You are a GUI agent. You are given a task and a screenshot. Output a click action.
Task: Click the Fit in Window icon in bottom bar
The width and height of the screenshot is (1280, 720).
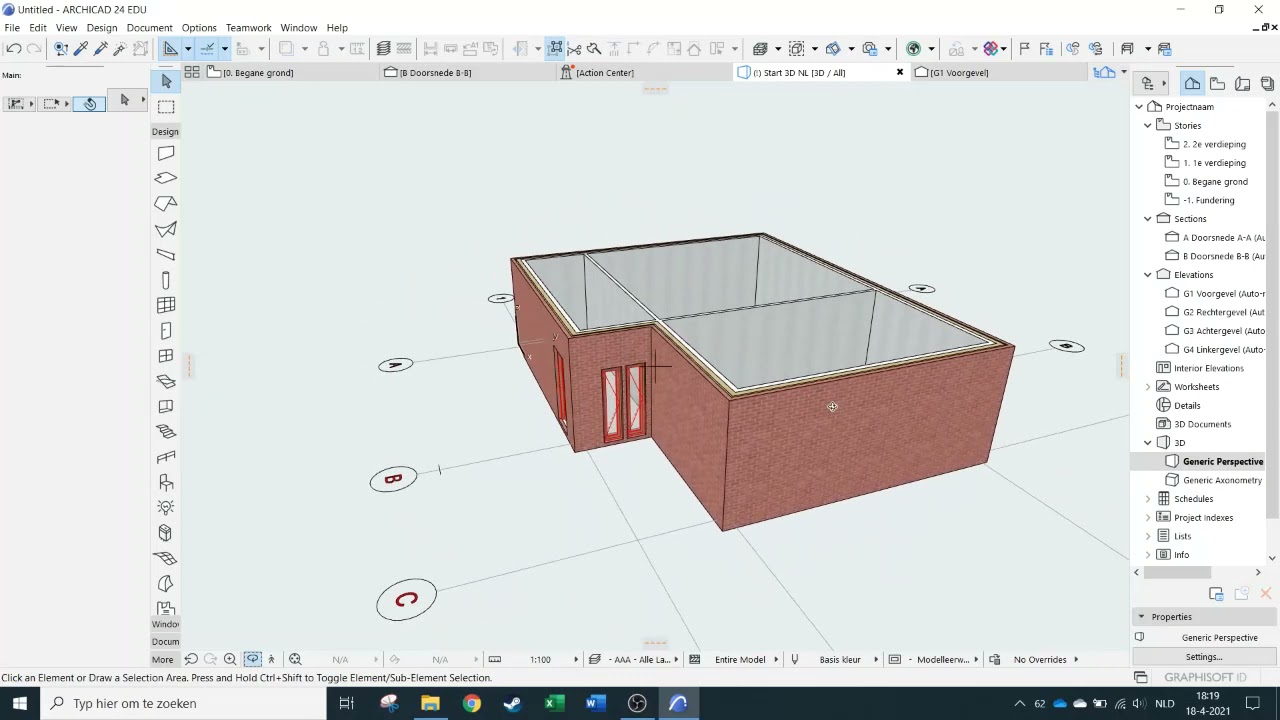[x=295, y=659]
